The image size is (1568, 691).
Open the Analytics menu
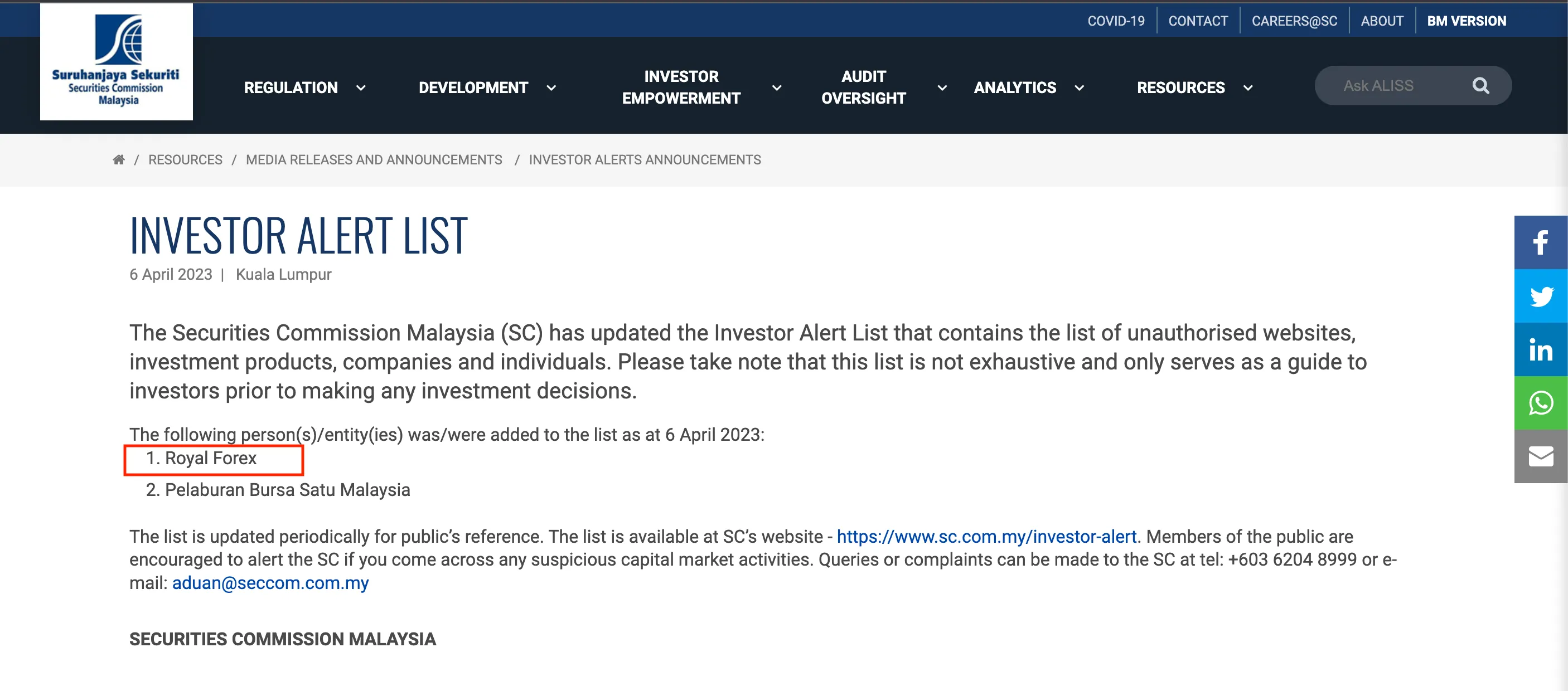(x=1015, y=87)
